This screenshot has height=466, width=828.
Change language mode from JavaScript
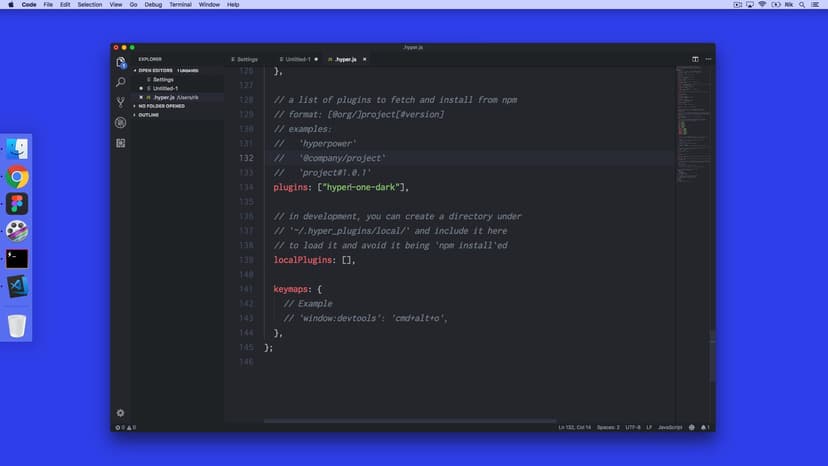tap(668, 428)
